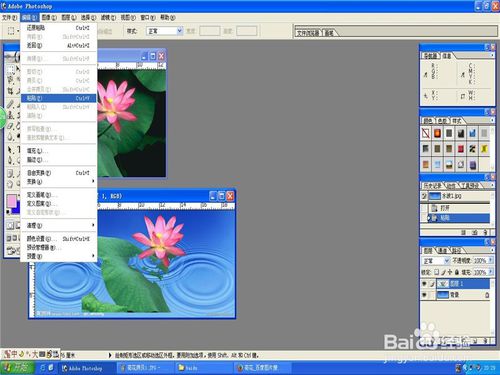Viewport: 500px width, 375px height.
Task: Toggle visibility eye of Layer 1 (图层 1)
Action: 424,284
